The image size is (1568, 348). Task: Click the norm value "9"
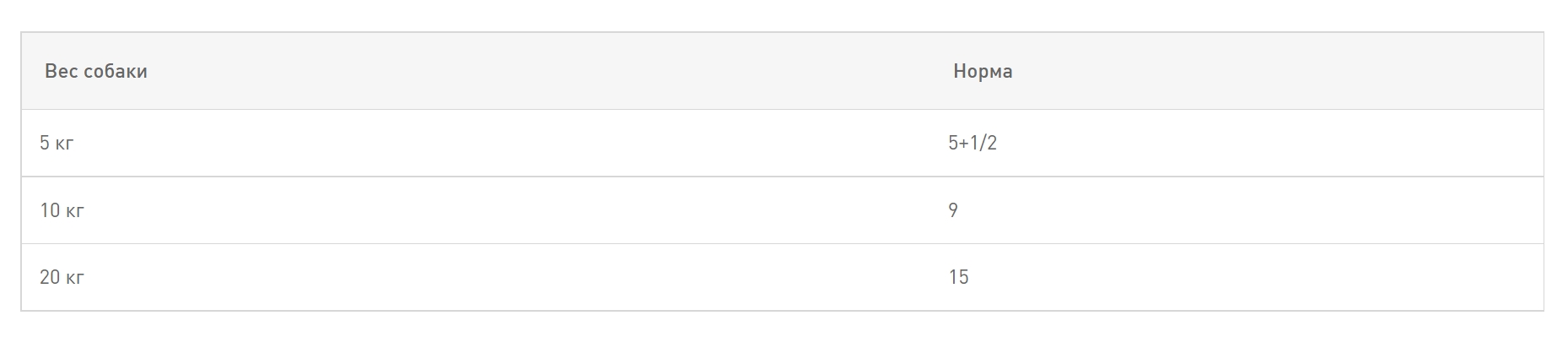953,210
